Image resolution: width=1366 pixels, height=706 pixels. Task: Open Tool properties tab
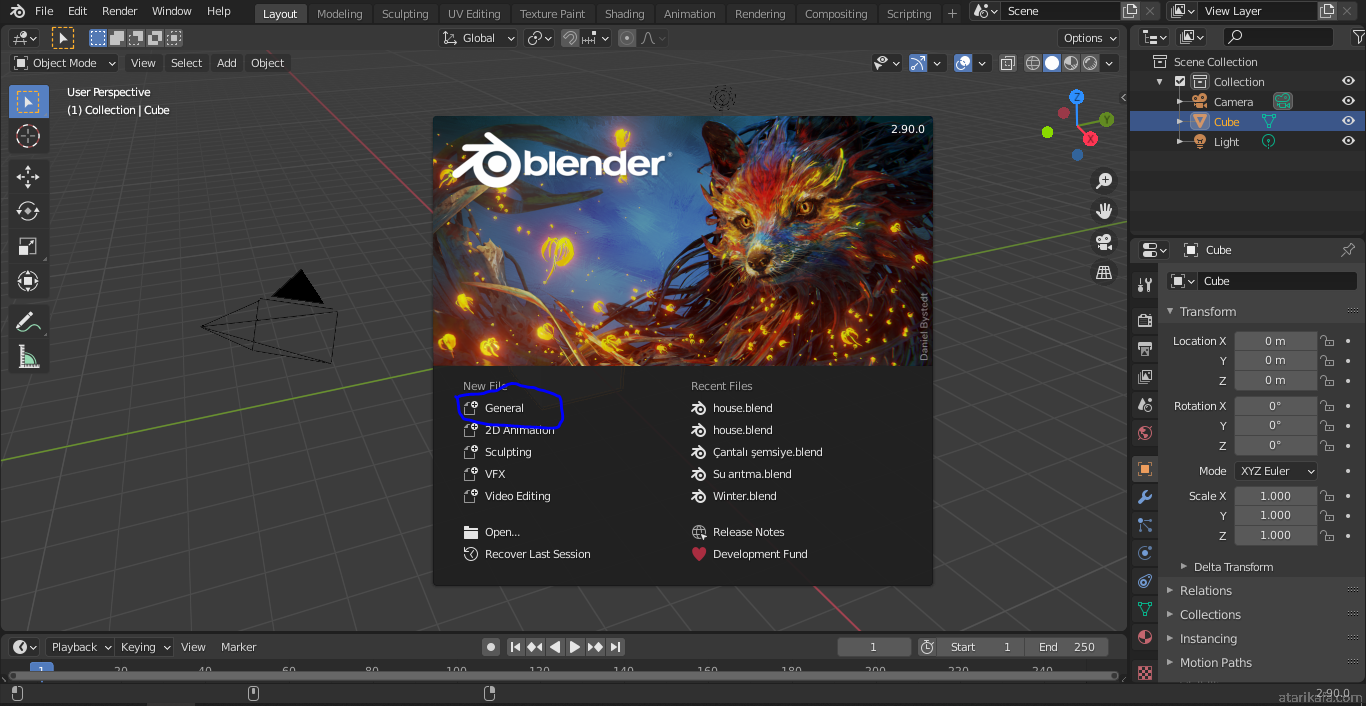click(x=1145, y=285)
